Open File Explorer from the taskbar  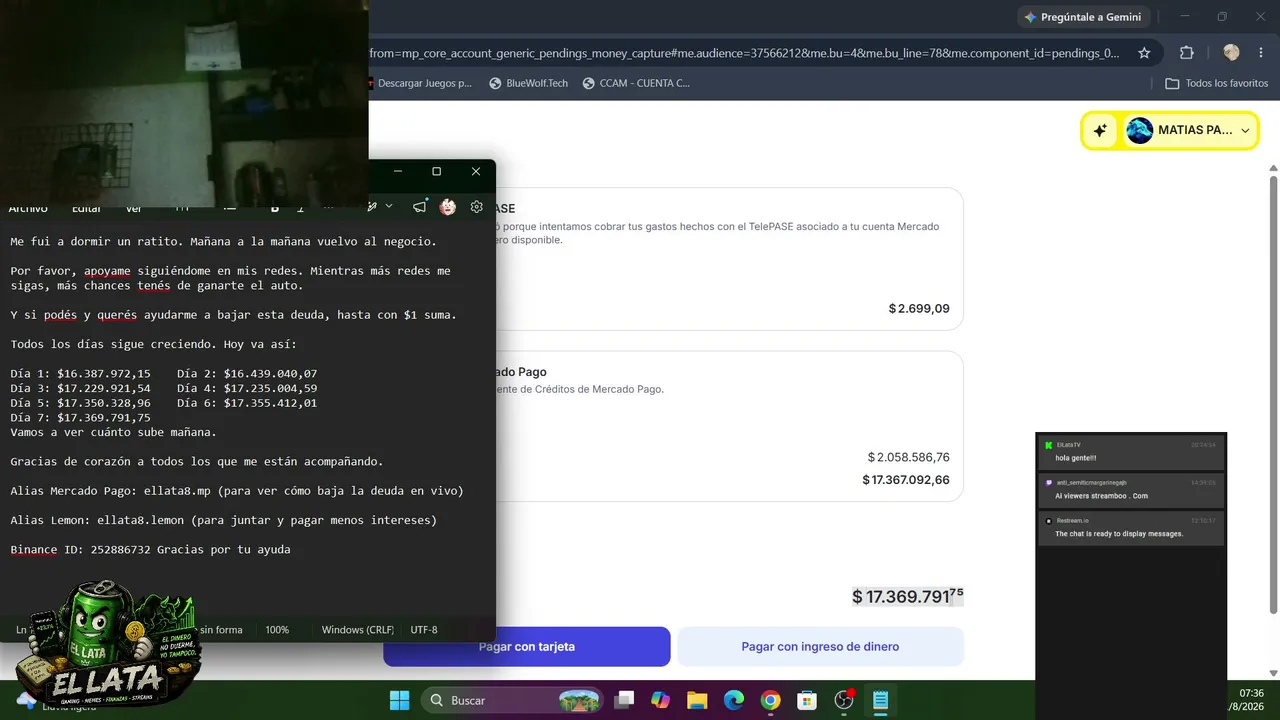click(697, 700)
